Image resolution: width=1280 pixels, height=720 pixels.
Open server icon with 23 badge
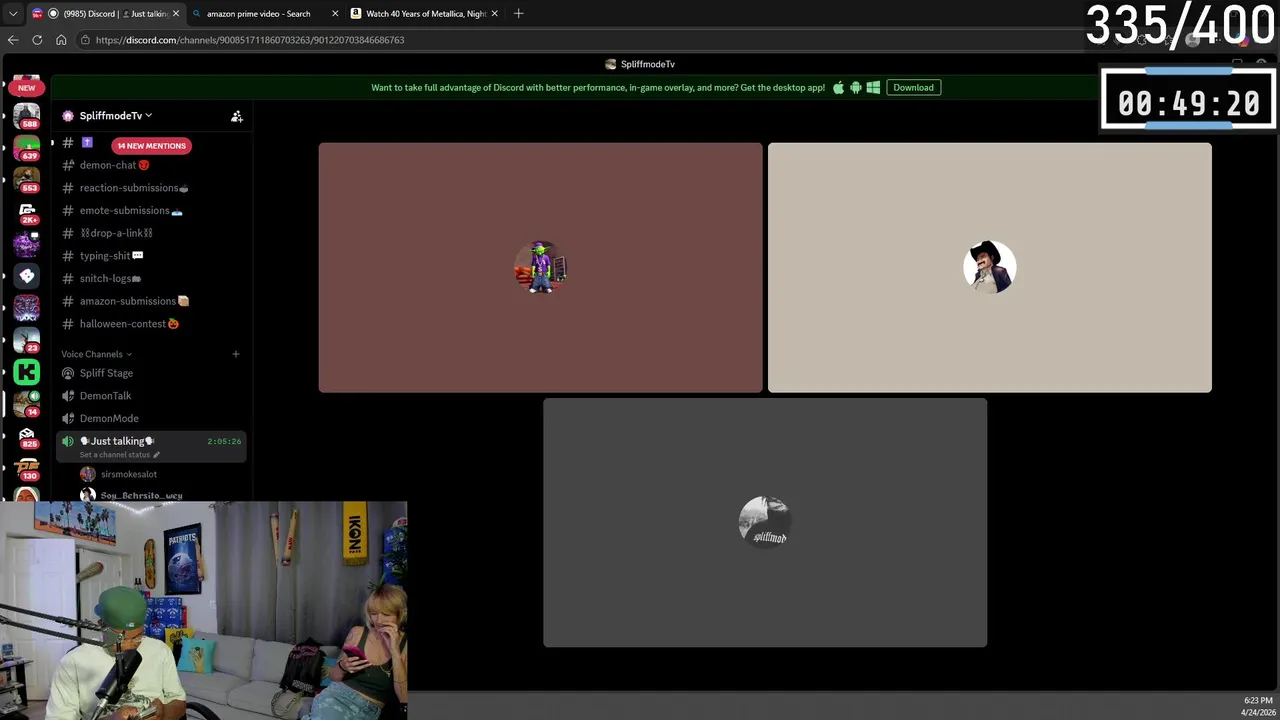27,340
